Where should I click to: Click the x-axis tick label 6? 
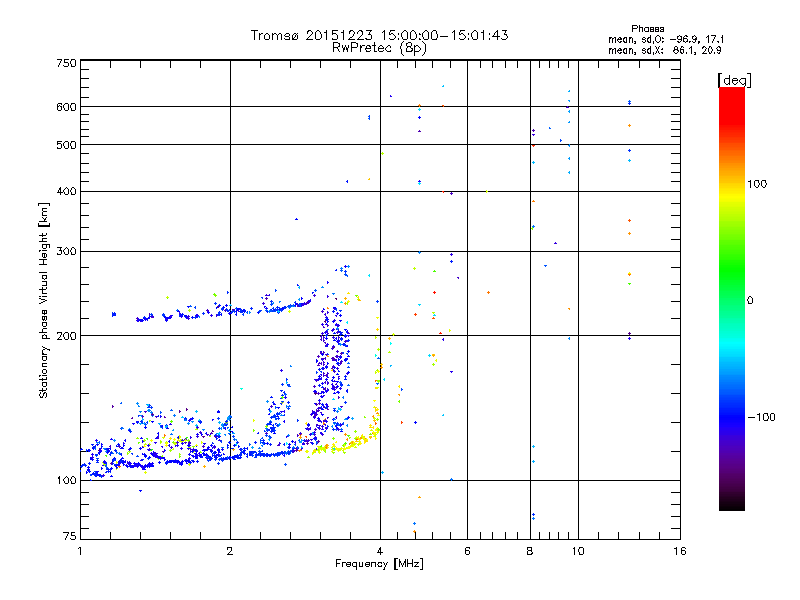pos(467,551)
